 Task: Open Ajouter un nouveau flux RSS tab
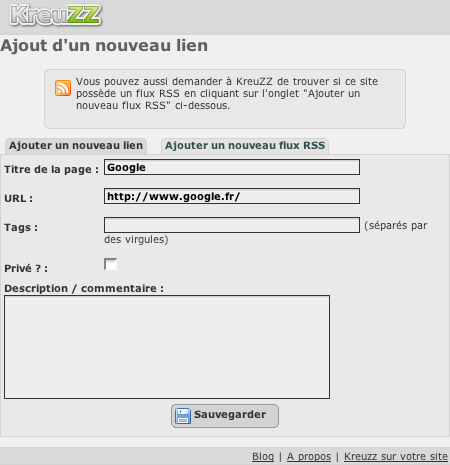245,146
